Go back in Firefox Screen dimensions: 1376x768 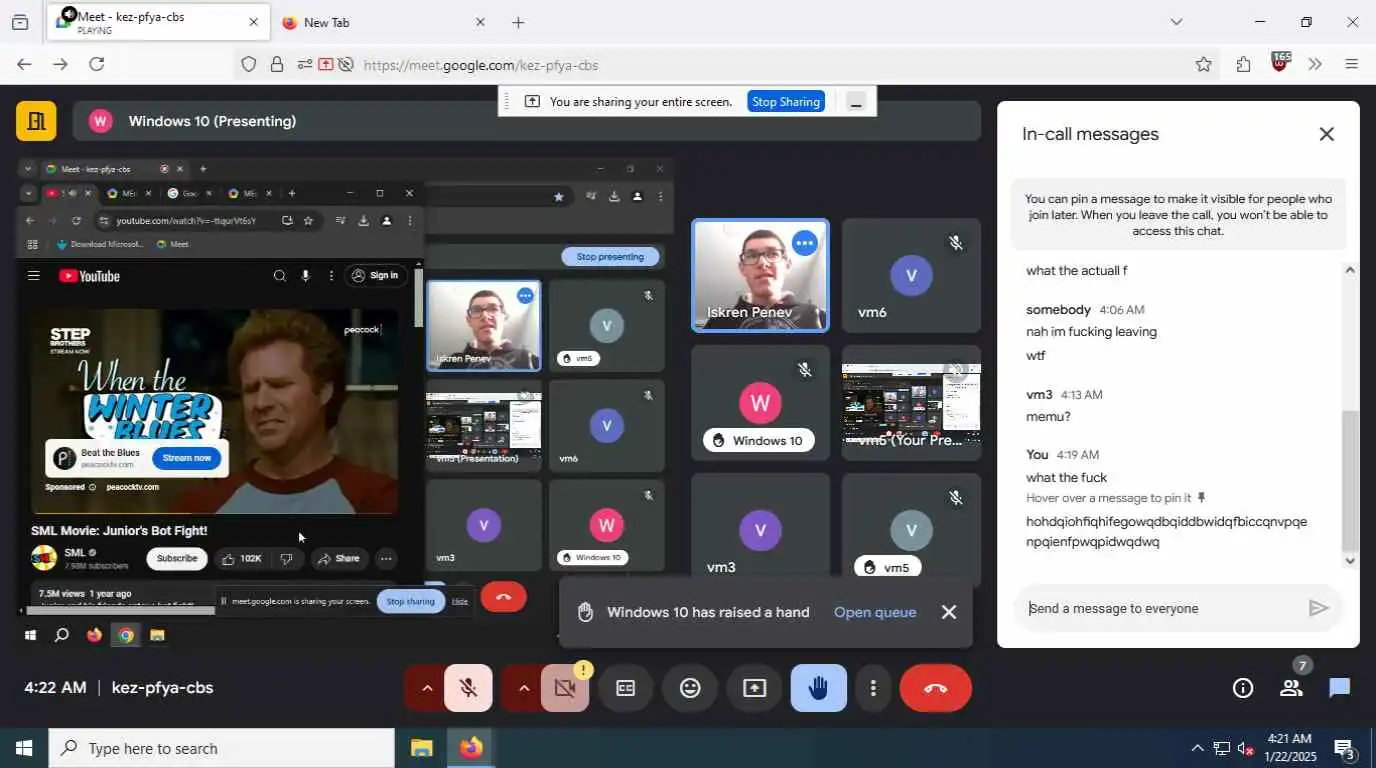[x=25, y=64]
